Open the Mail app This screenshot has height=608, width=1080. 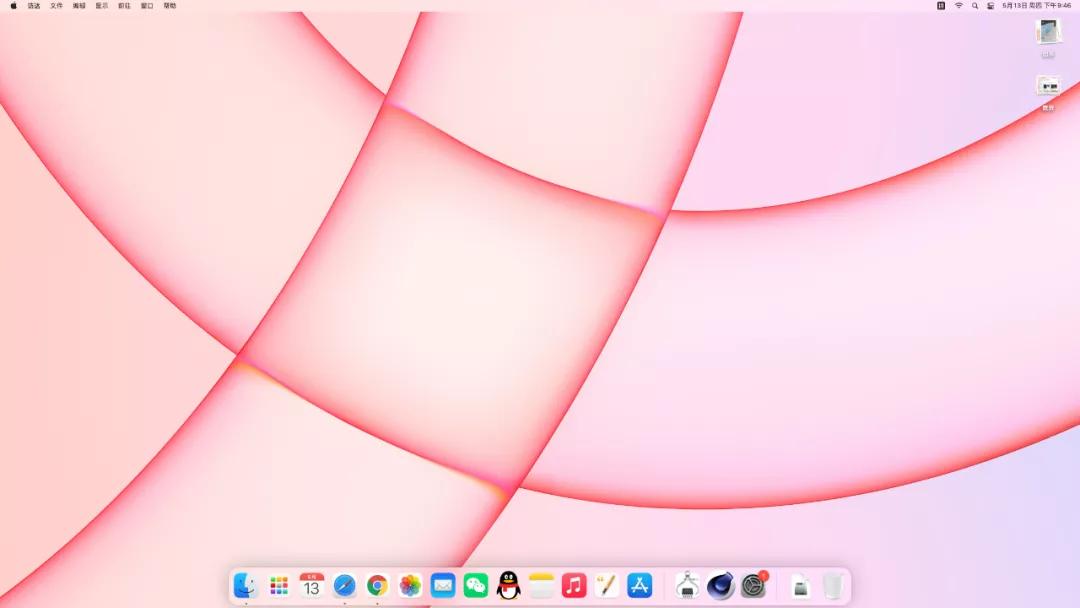tap(443, 586)
